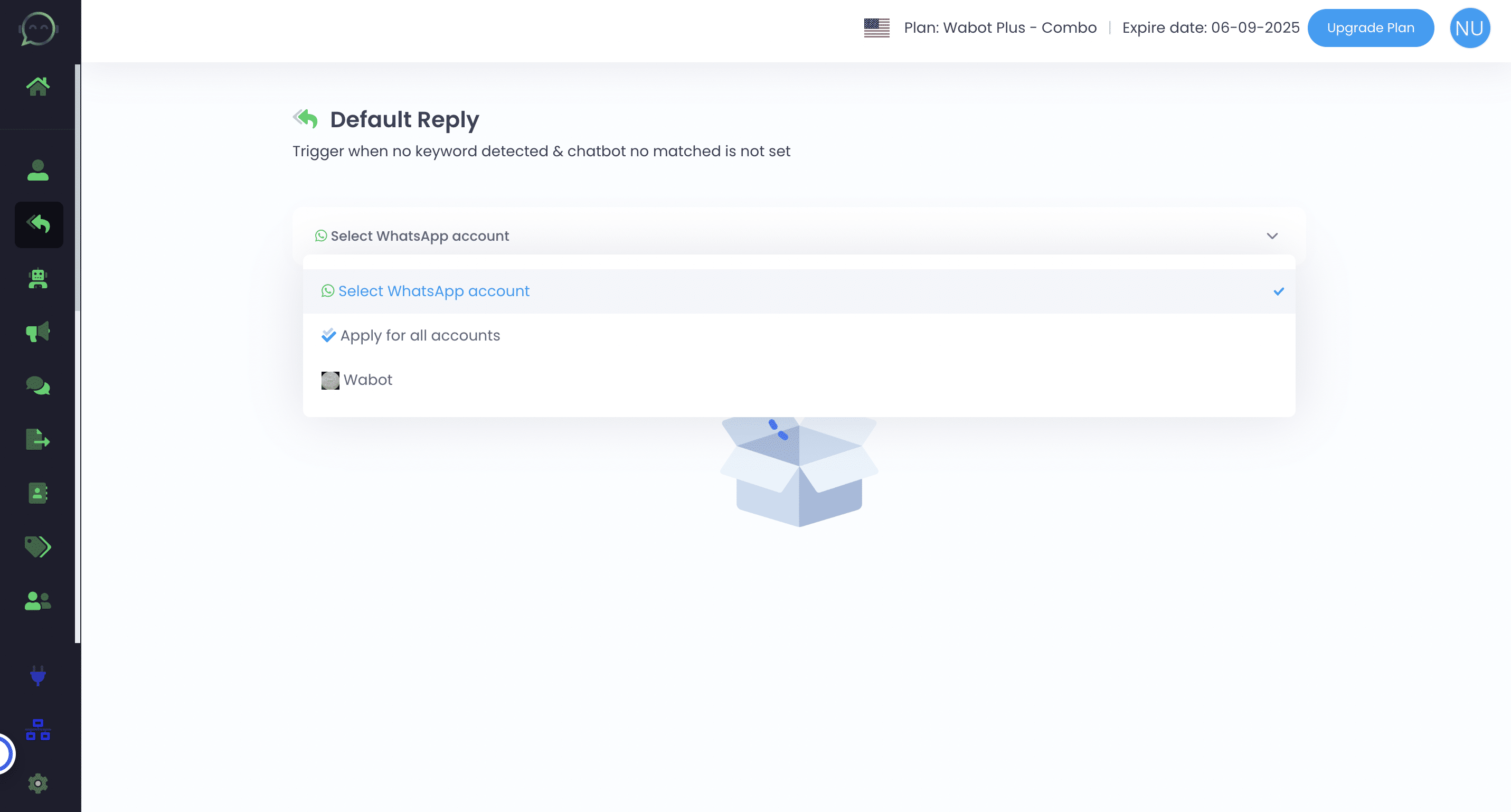Screen dimensions: 1511x812
Task: Change language using the US flag
Action: click(x=876, y=27)
